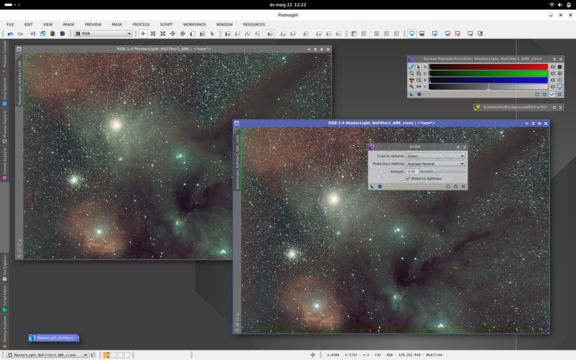Viewport: 576px width, 360px height.
Task: Select the Zoom Out tool in toolbar
Action: click(x=163, y=34)
